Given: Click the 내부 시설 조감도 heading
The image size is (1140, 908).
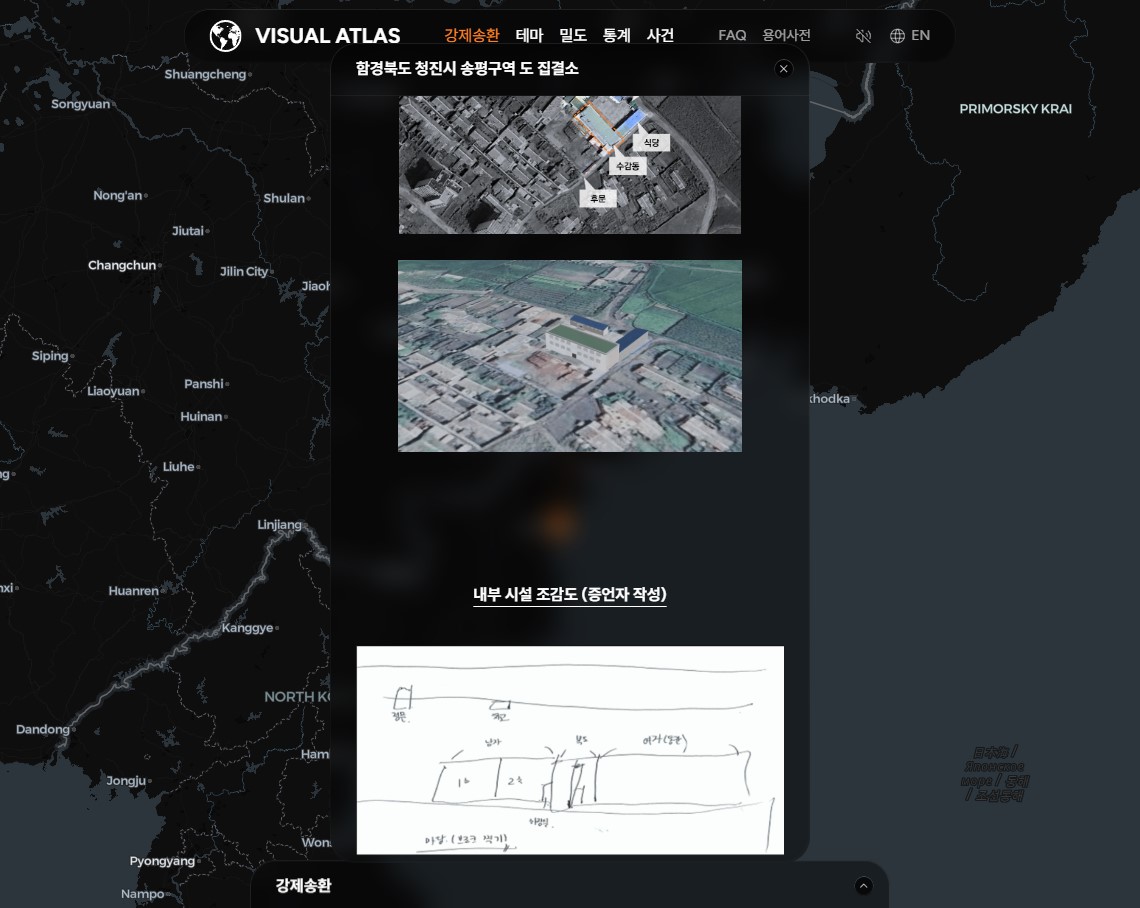Looking at the screenshot, I should (570, 594).
